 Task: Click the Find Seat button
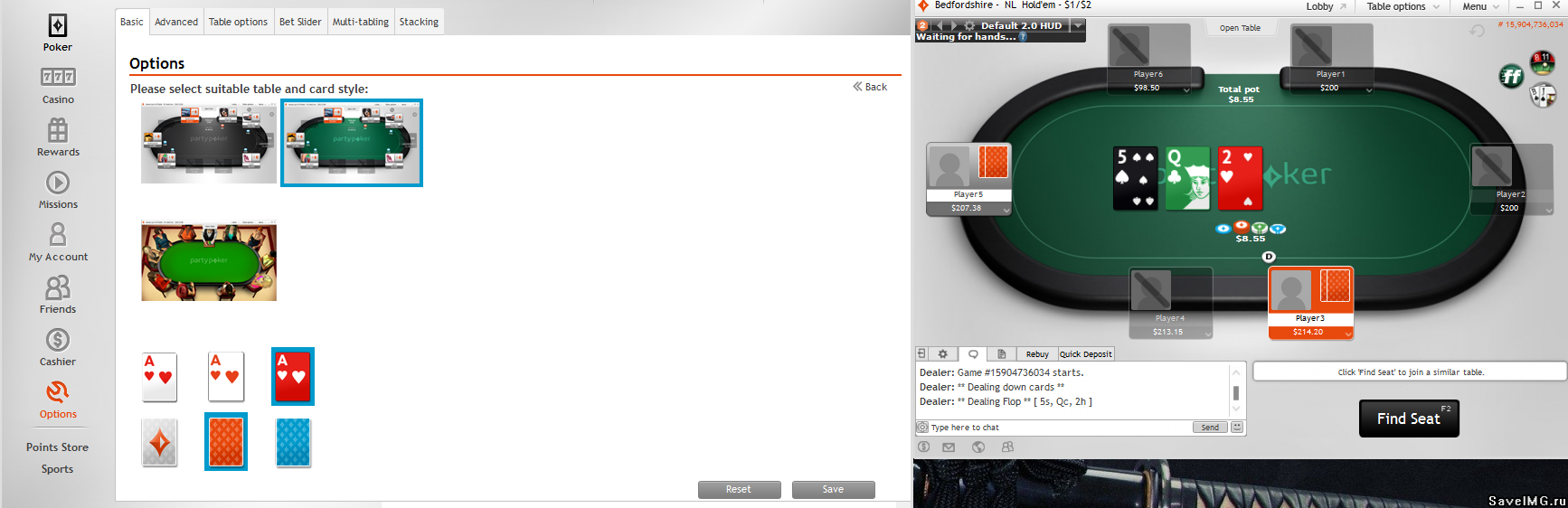tap(1409, 419)
